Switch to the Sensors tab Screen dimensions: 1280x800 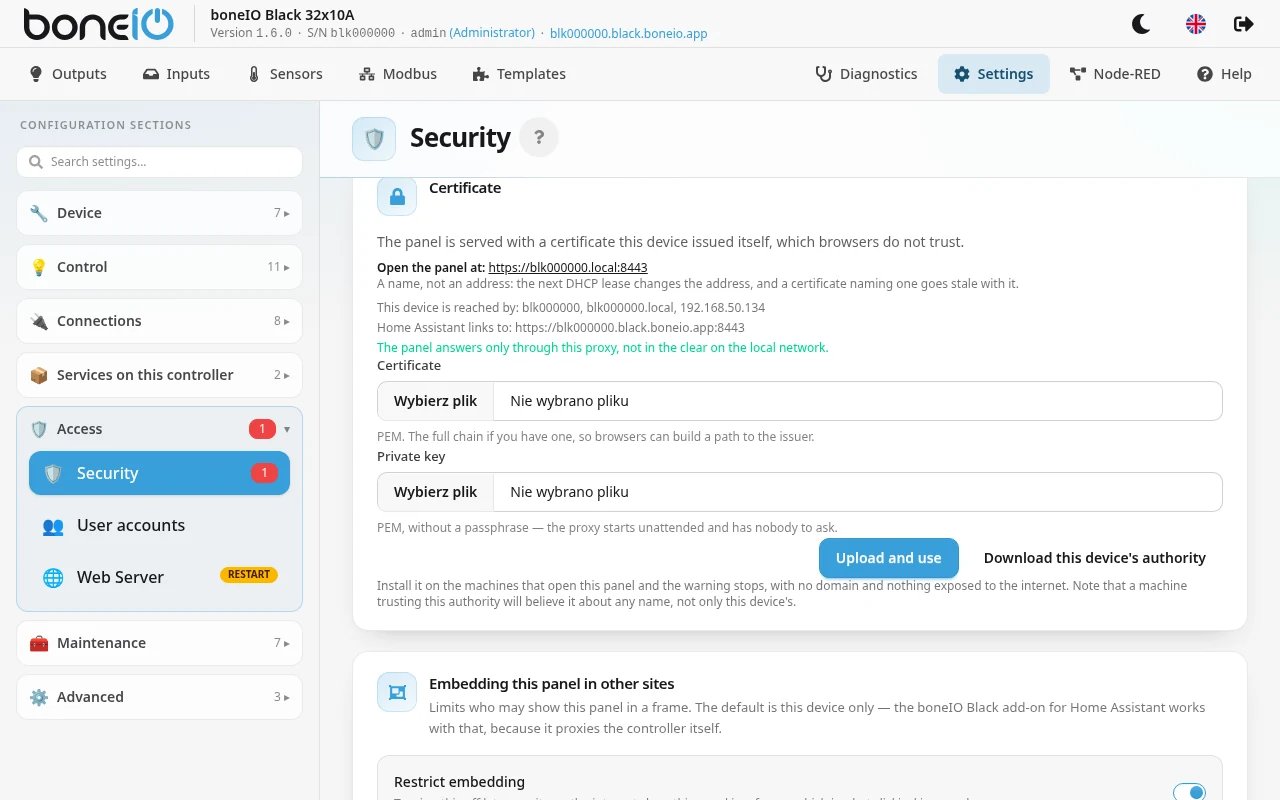[285, 74]
